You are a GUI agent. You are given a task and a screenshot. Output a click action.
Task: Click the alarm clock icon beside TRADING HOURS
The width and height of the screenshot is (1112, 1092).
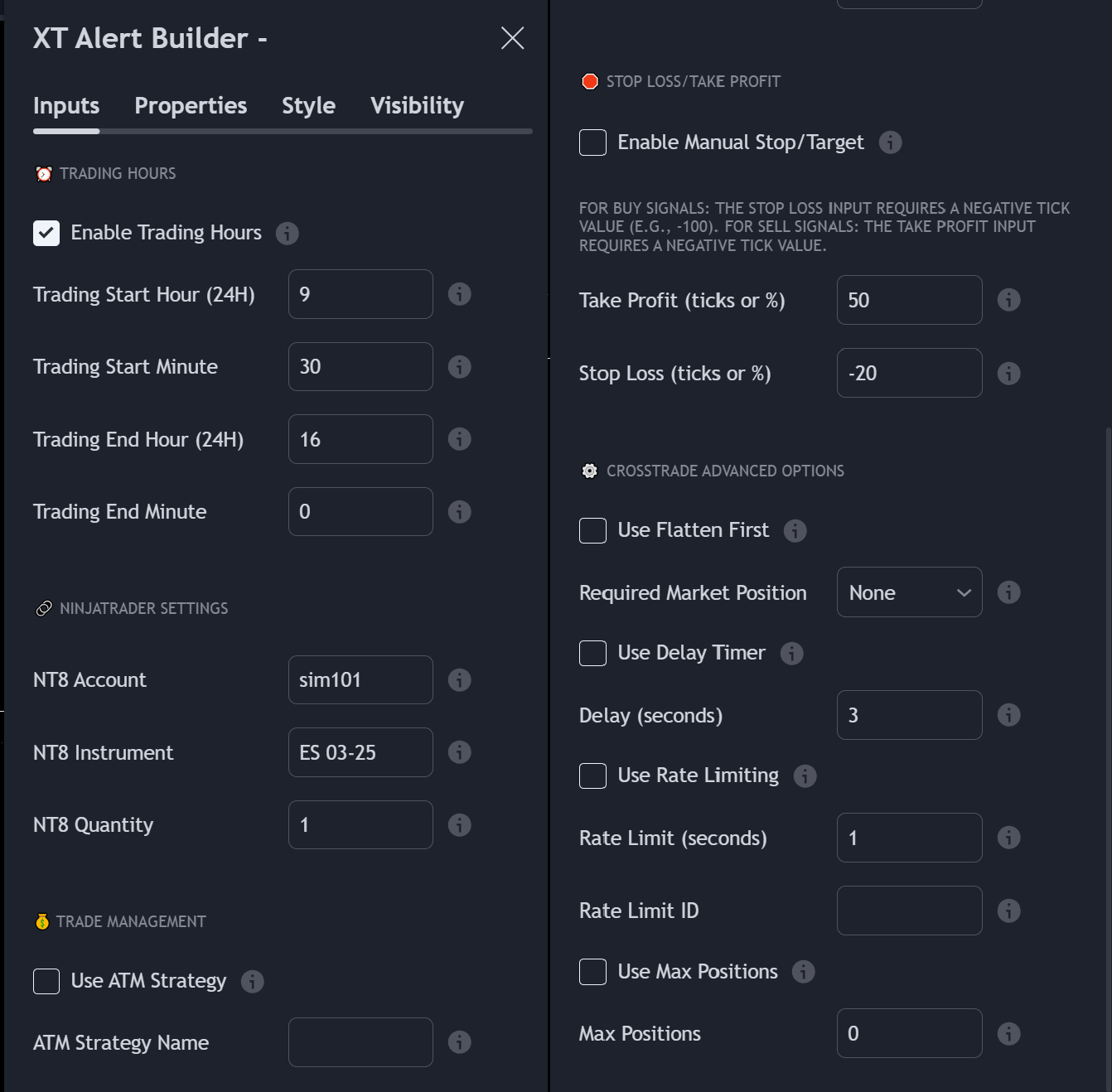pyautogui.click(x=43, y=173)
